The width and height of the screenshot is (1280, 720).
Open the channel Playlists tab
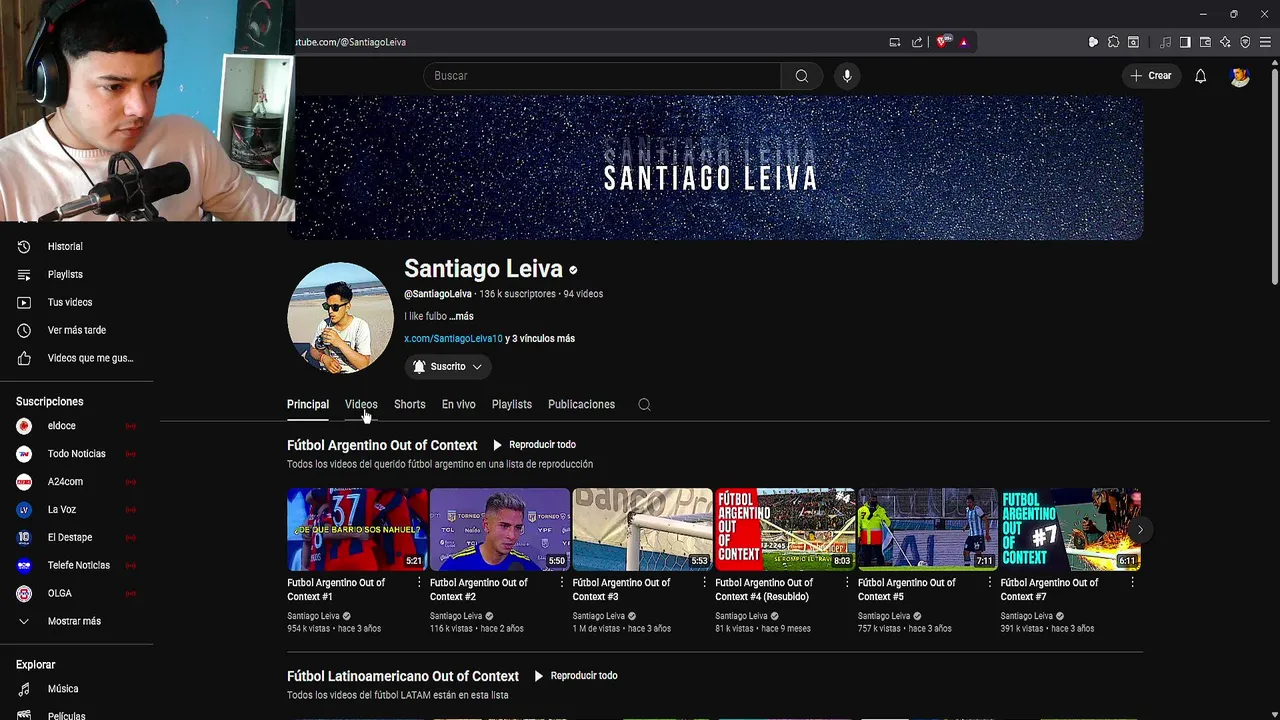(512, 405)
